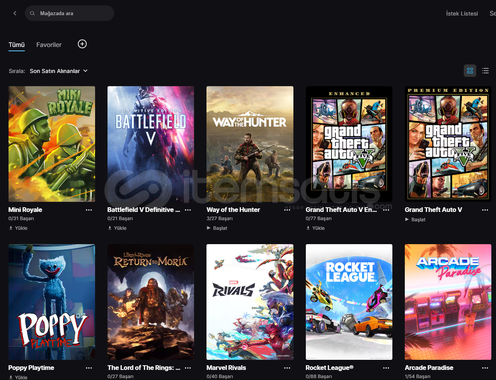Open more options for Arcade Paradise
The image size is (496, 380).
485,368
